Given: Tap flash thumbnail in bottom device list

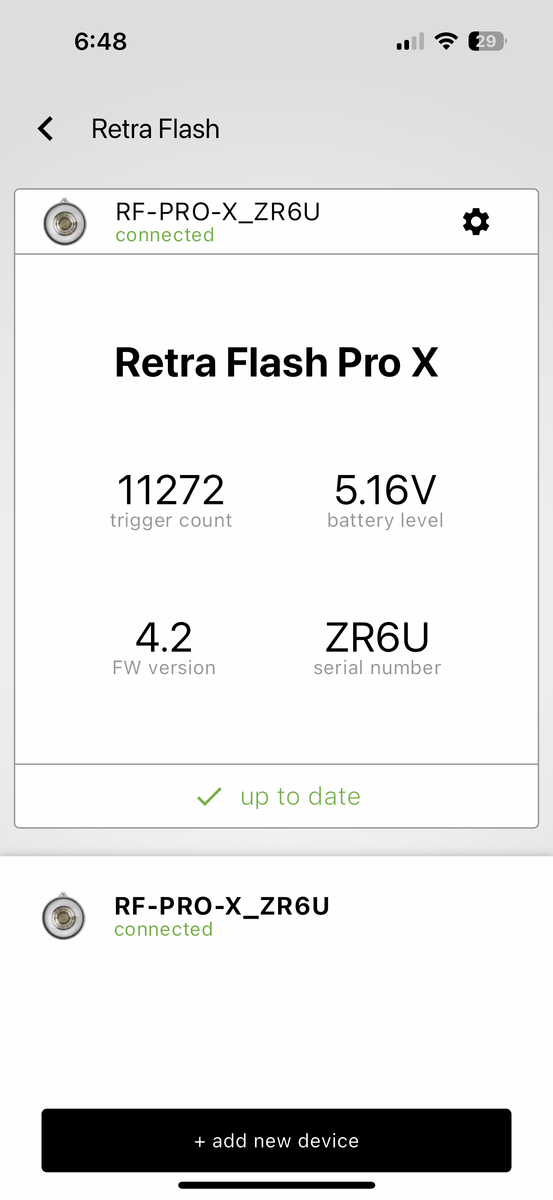Looking at the screenshot, I should click(63, 917).
